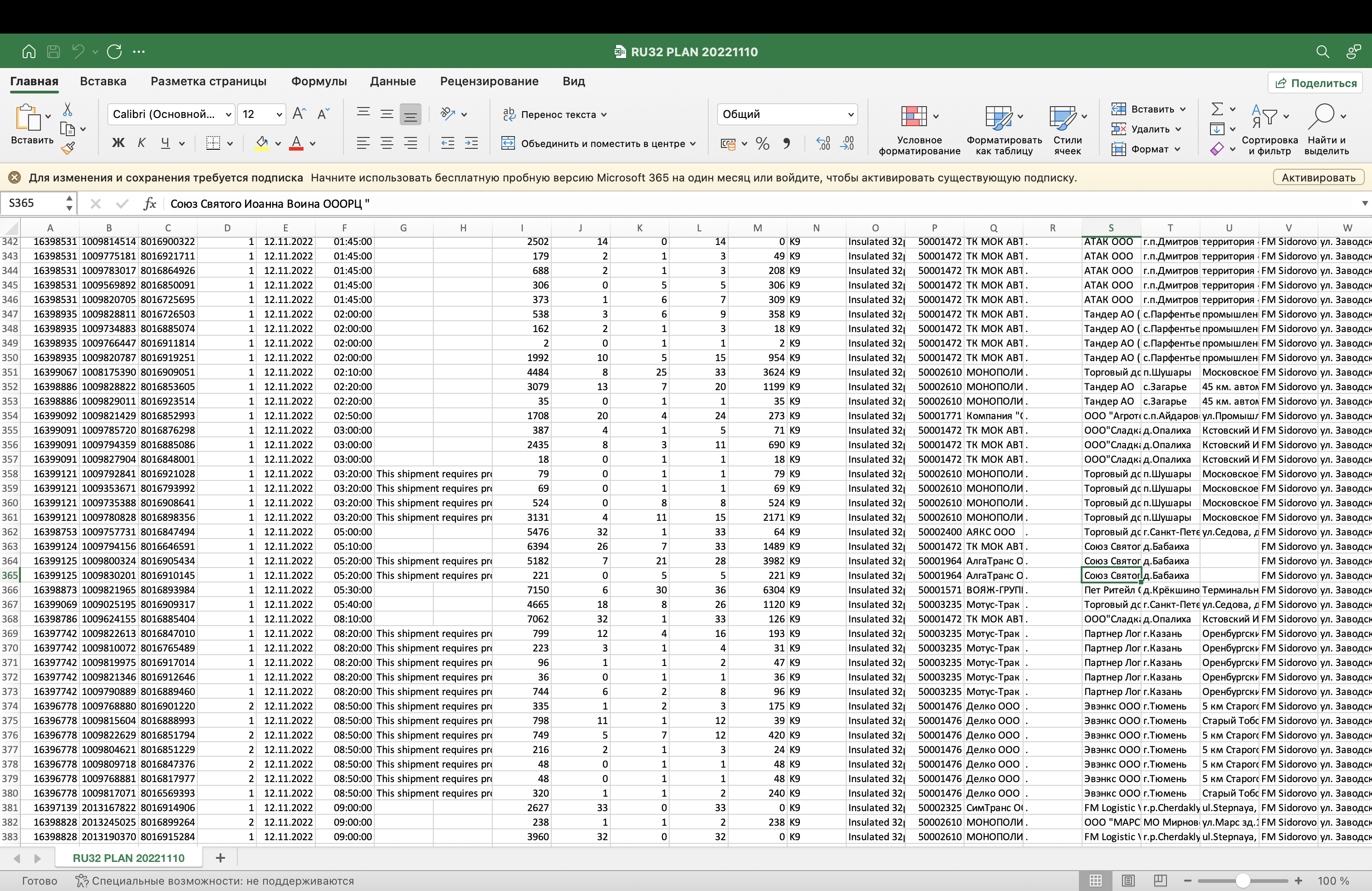Image resolution: width=1372 pixels, height=891 pixels.
Task: Open fill color dropdown arrow
Action: tap(277, 143)
